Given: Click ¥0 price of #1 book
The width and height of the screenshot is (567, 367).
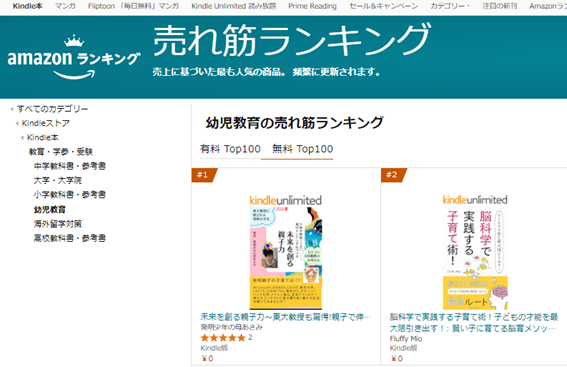Looking at the screenshot, I should (207, 359).
